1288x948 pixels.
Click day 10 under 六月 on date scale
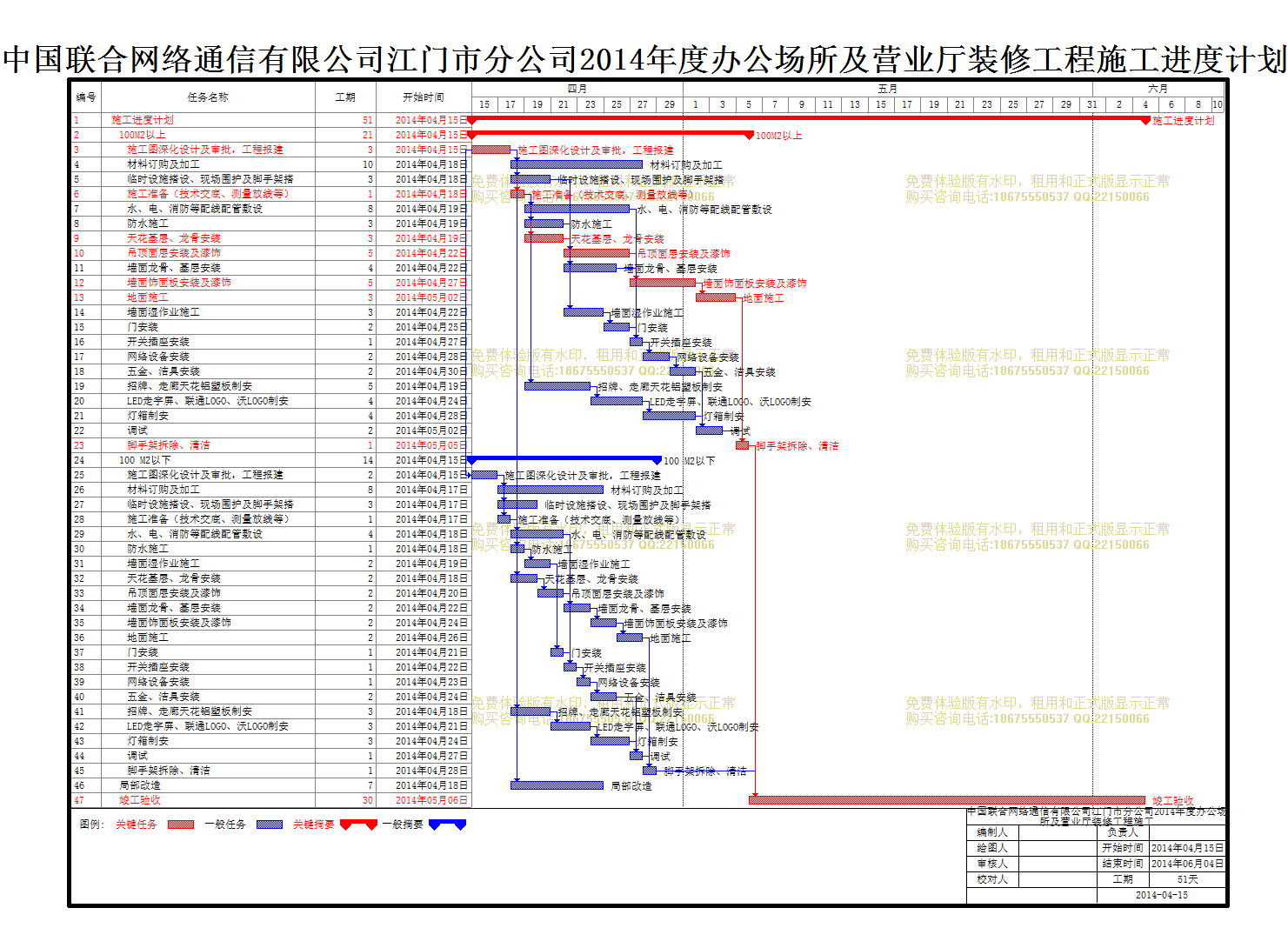(x=1218, y=104)
